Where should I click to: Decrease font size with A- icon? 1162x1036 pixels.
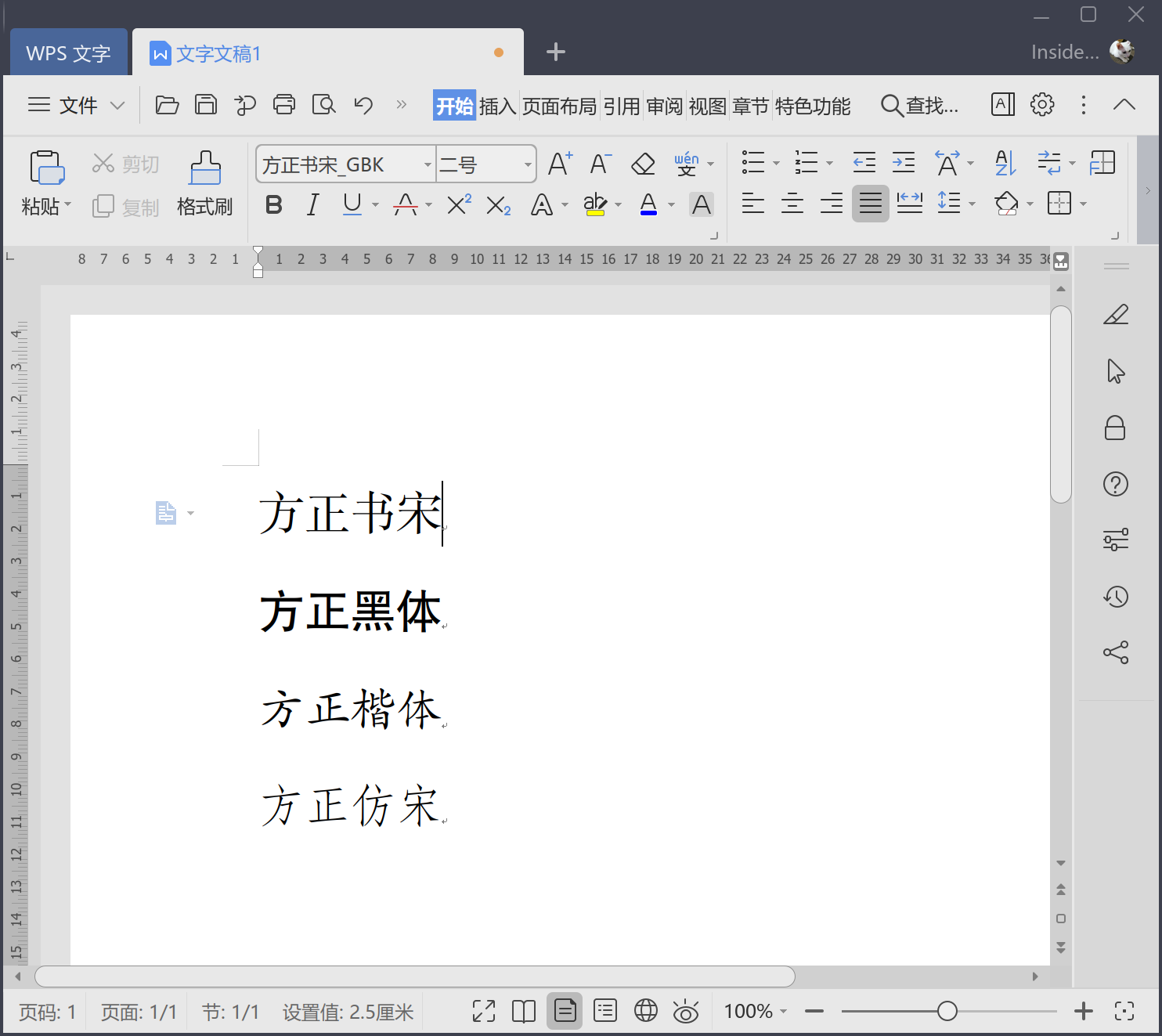coord(601,164)
